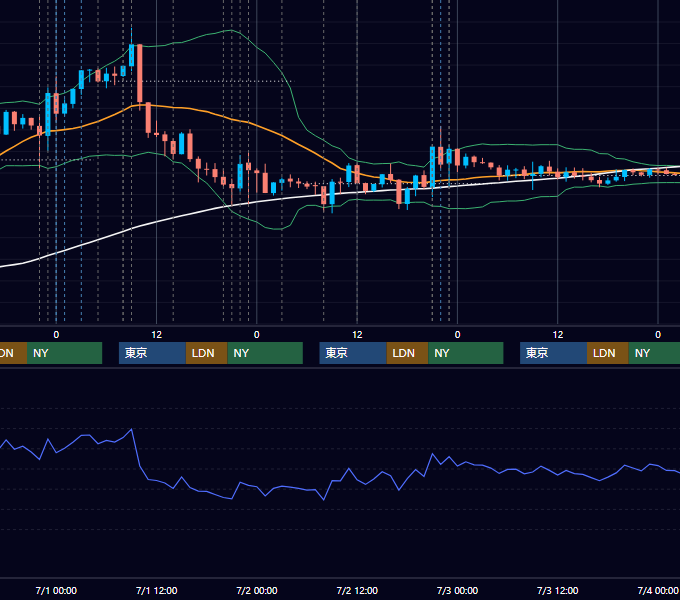Click the 7/3 00:00 date label
The width and height of the screenshot is (680, 600).
457,590
